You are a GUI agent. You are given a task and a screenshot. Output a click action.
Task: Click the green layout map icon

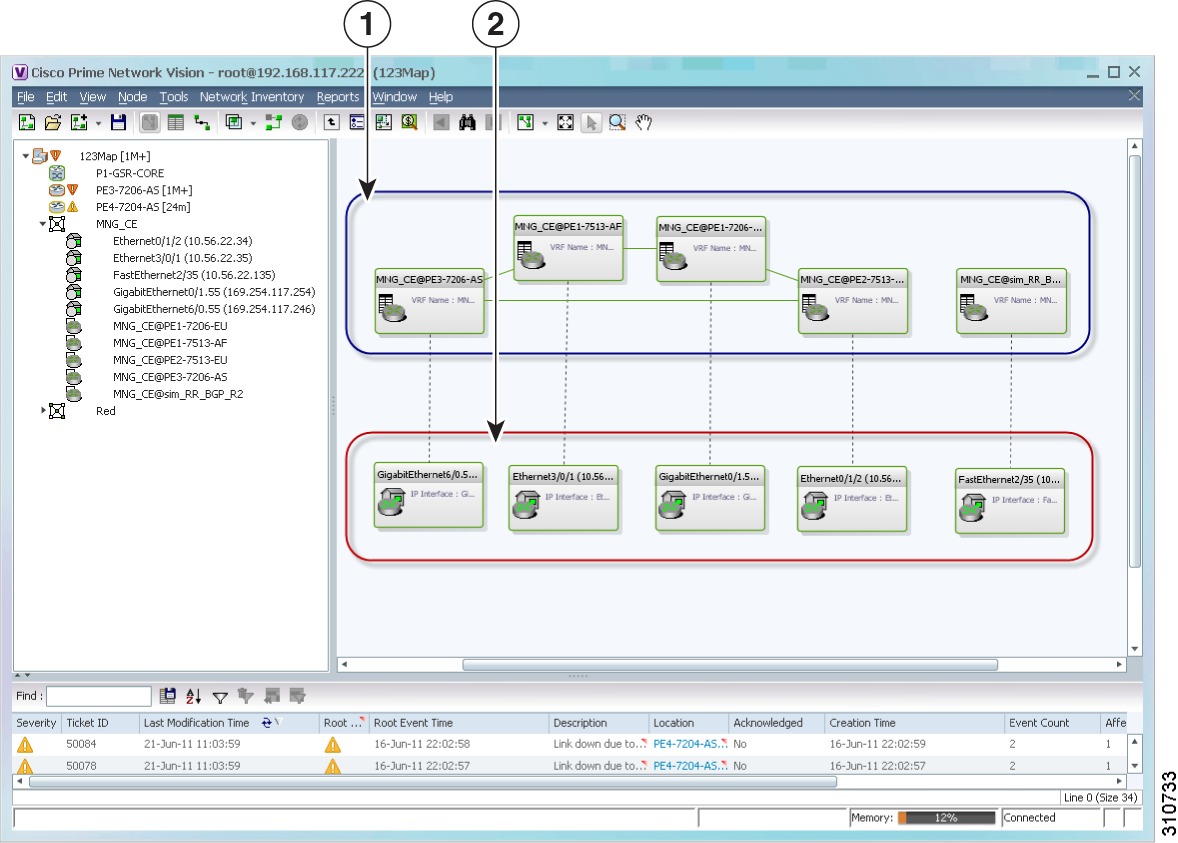click(525, 122)
